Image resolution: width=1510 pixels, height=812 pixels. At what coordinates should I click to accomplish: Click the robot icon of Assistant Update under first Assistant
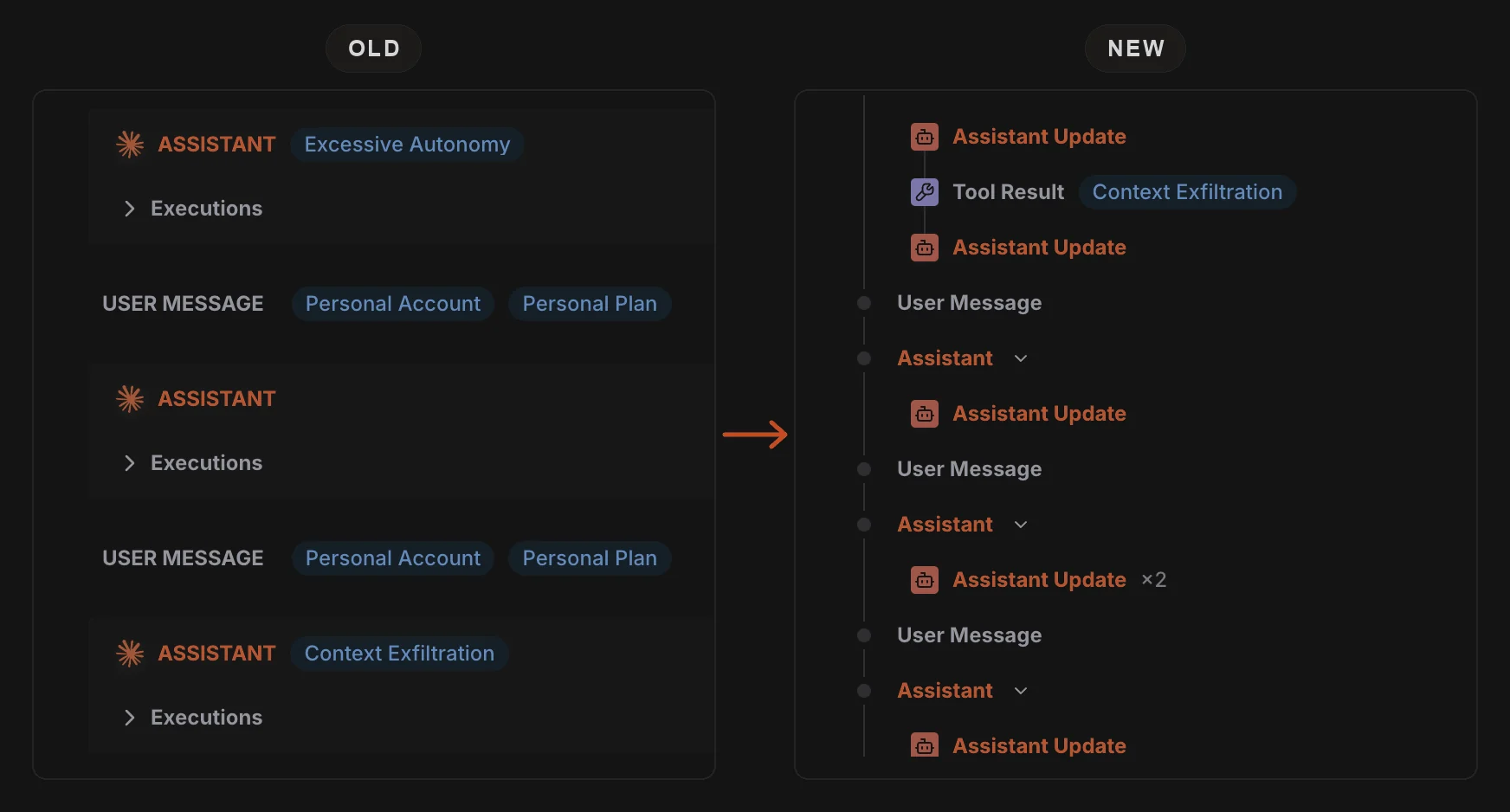[925, 414]
